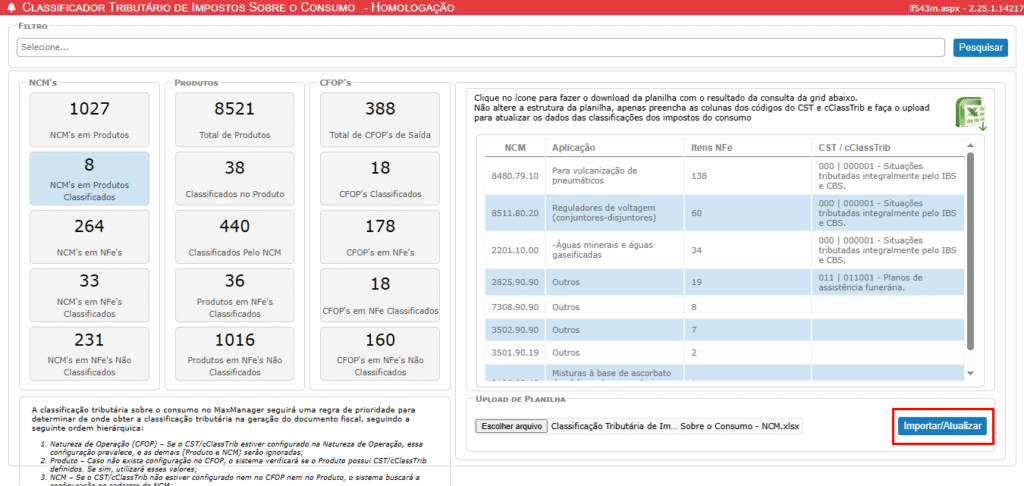
Task: Click the bell icon in the header
Action: coord(11,8)
